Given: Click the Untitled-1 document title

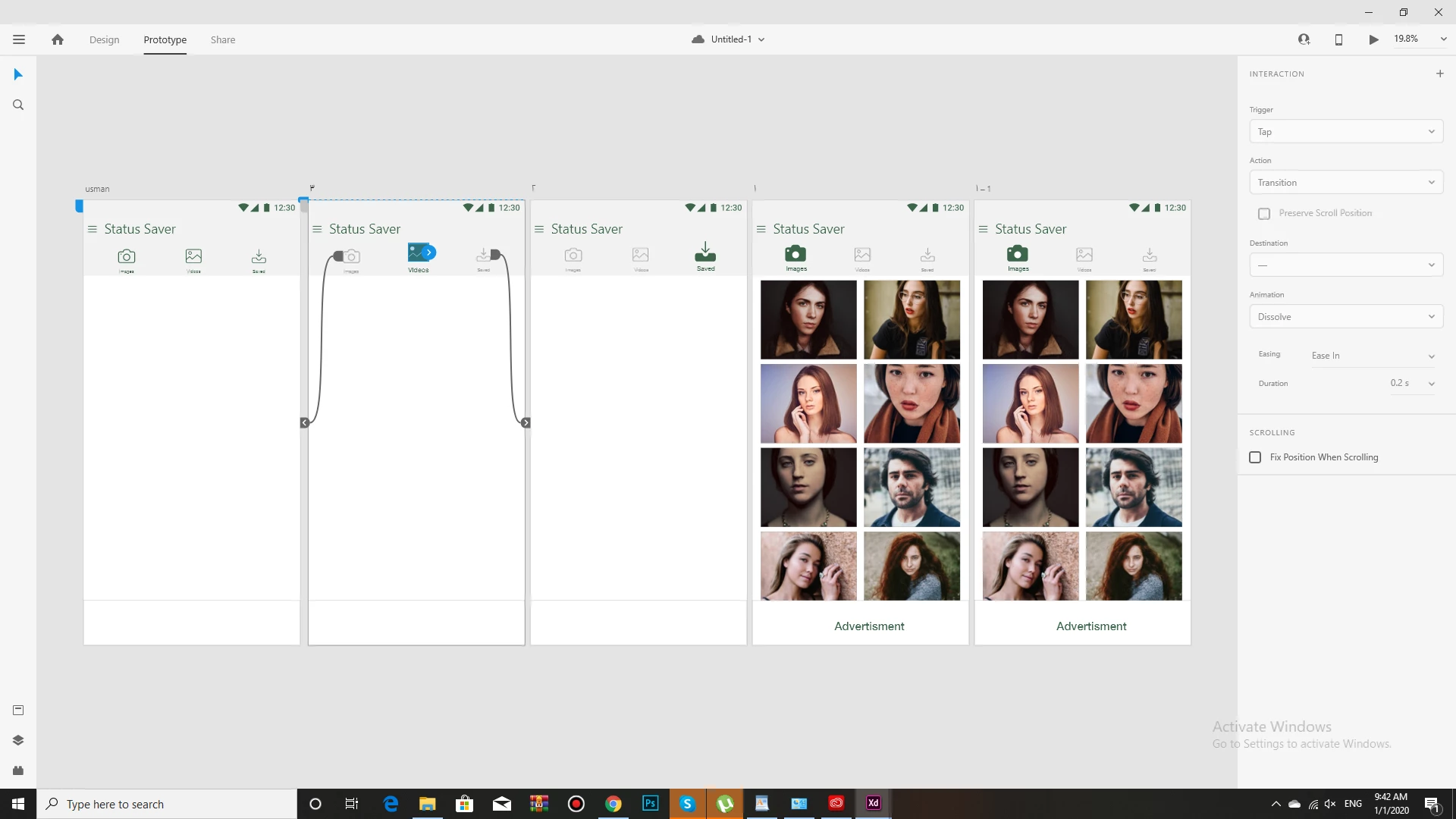Looking at the screenshot, I should [x=731, y=39].
